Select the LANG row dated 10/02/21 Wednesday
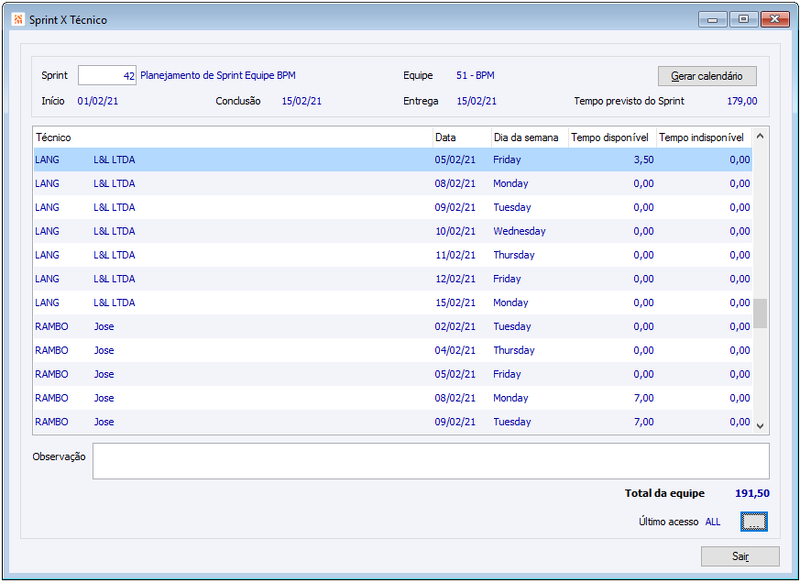Image resolution: width=800 pixels, height=583 pixels. click(x=392, y=231)
